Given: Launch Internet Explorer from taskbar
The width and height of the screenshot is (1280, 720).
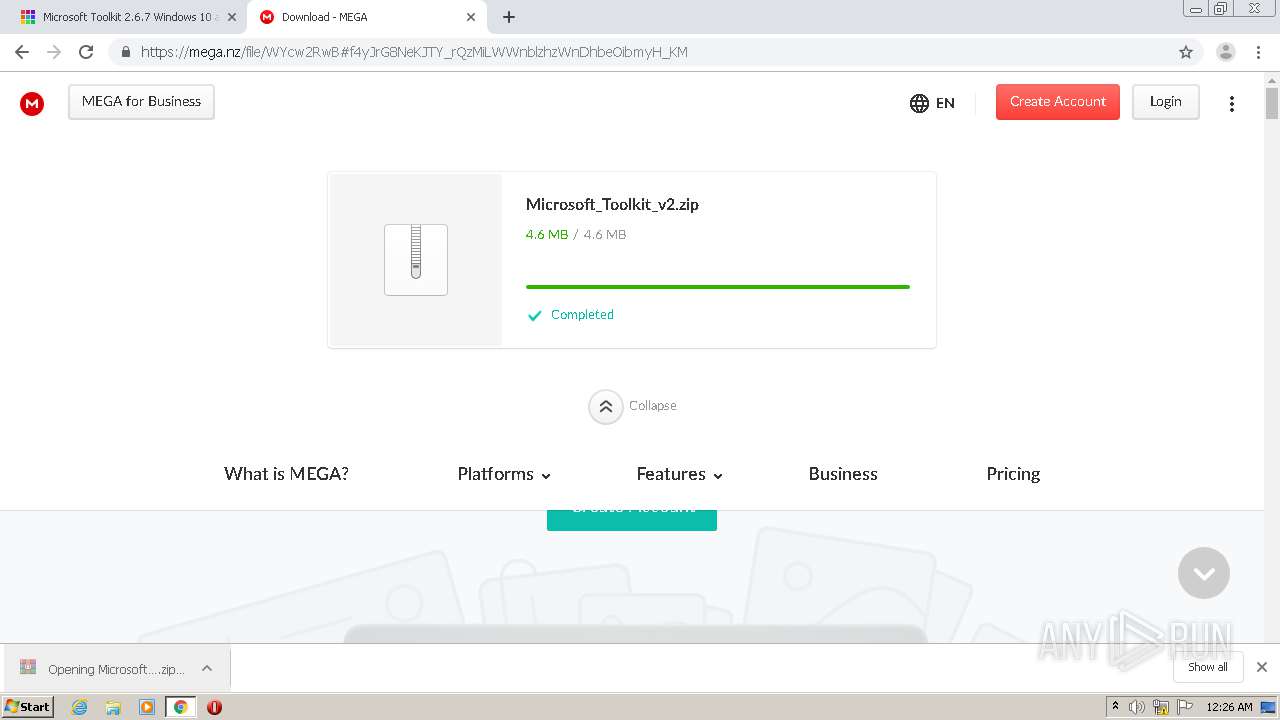Looking at the screenshot, I should pos(79,707).
